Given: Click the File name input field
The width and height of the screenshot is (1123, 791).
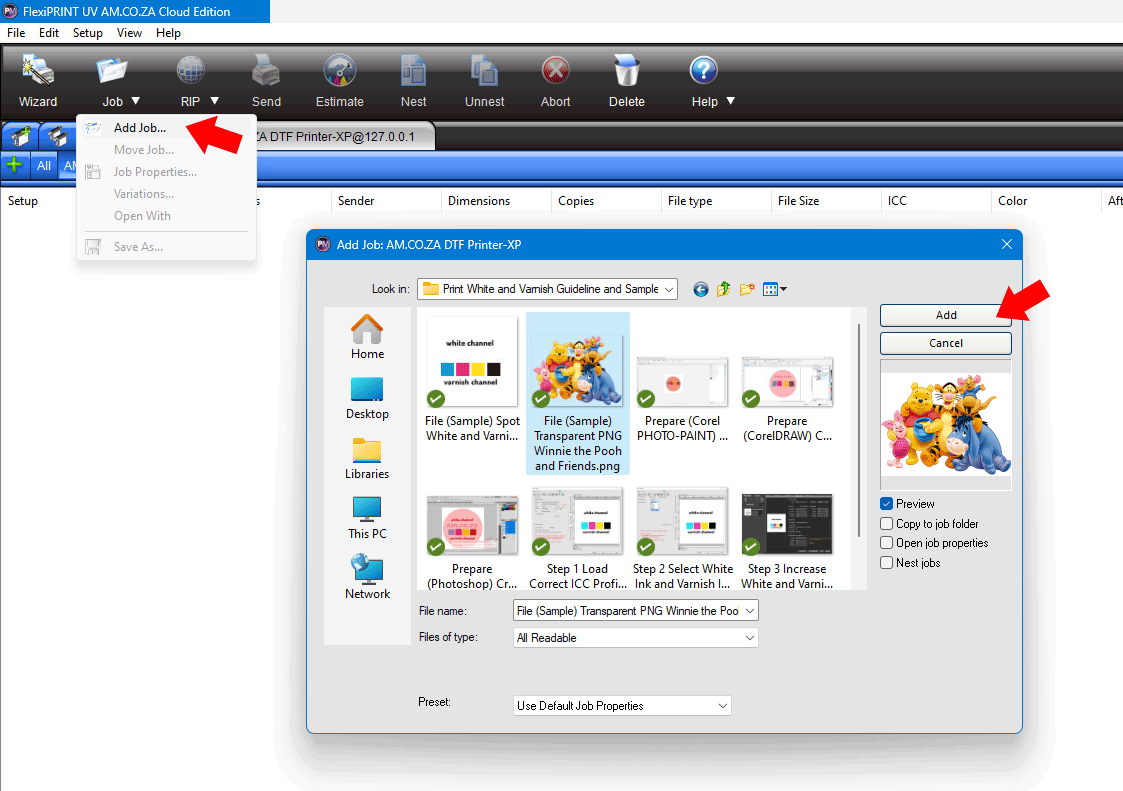Looking at the screenshot, I should [x=626, y=610].
